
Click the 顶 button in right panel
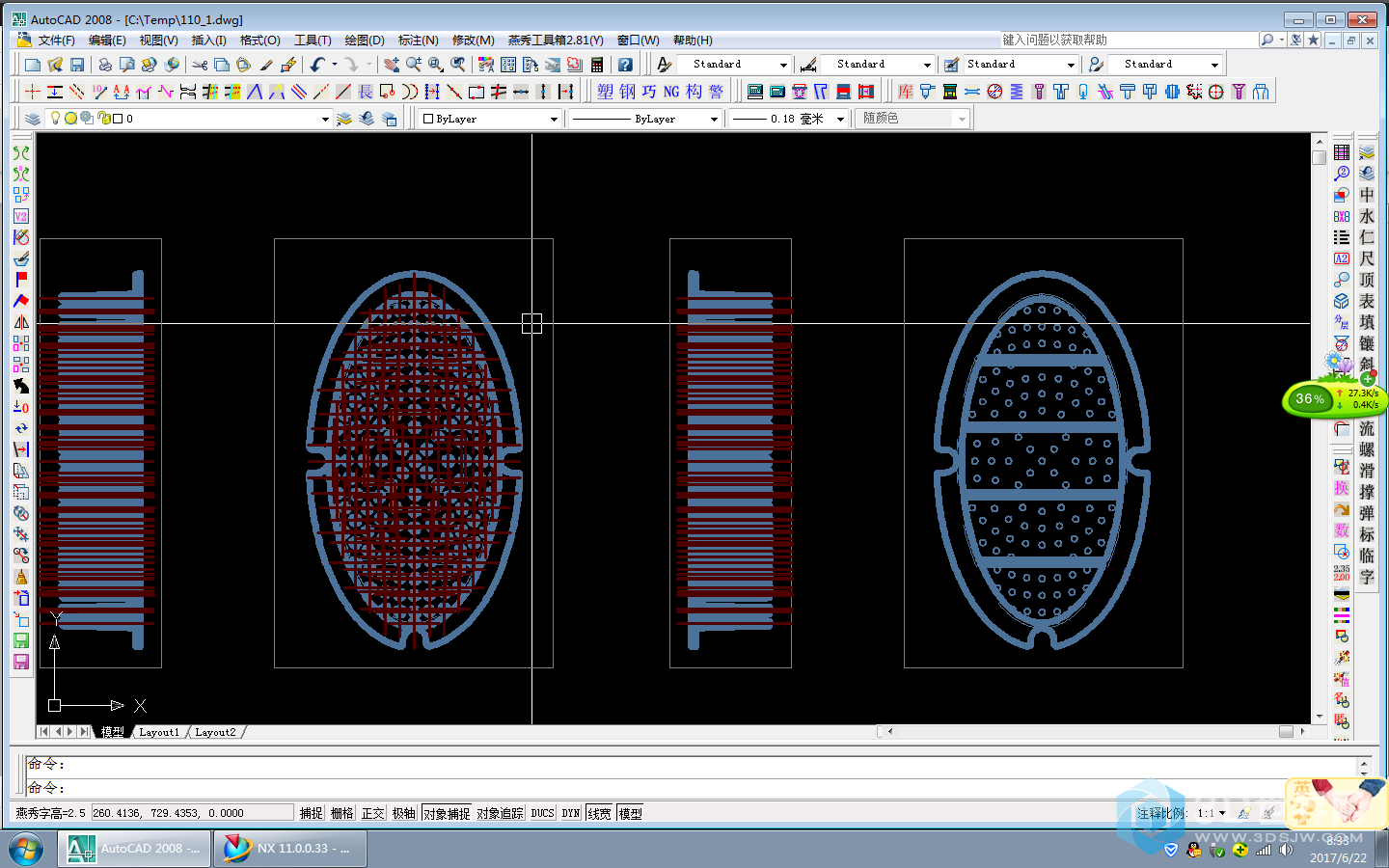click(1367, 280)
